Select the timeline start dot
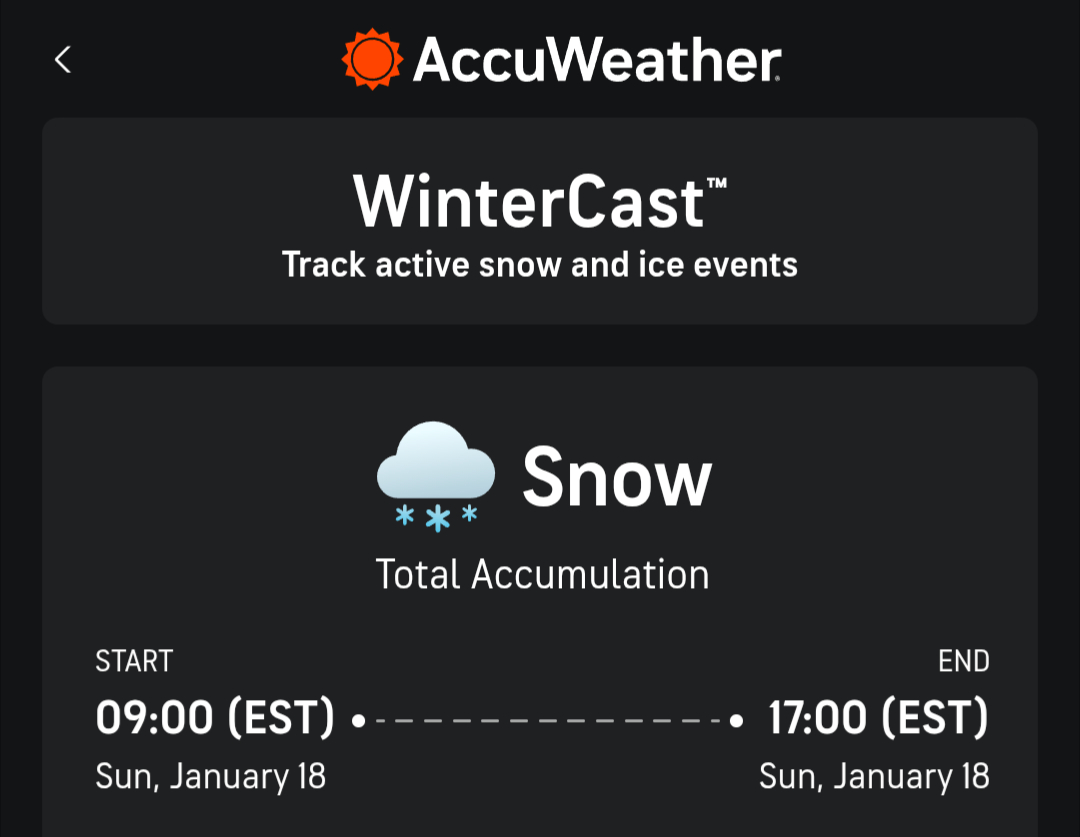The image size is (1080, 837). 358,719
